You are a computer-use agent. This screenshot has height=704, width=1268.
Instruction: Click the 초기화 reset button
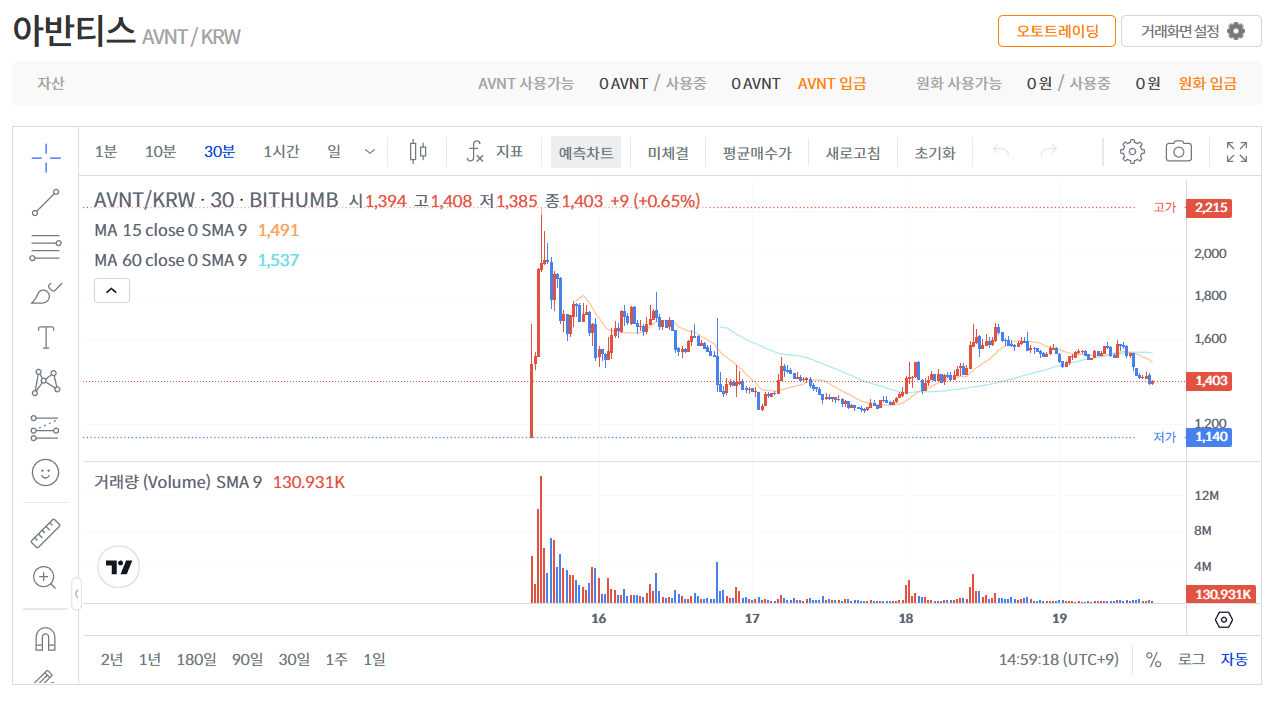pos(934,153)
